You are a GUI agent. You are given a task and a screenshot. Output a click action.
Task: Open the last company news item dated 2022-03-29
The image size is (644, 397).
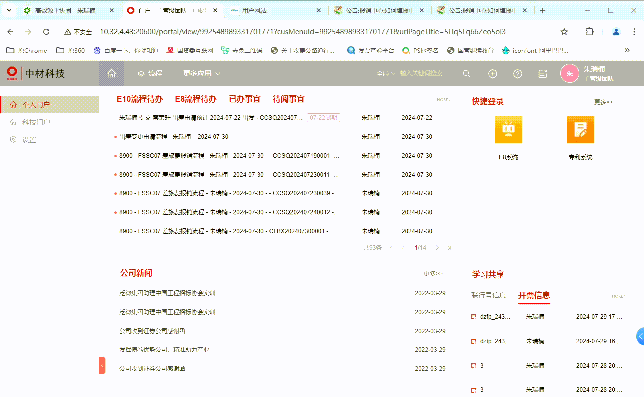point(152,369)
